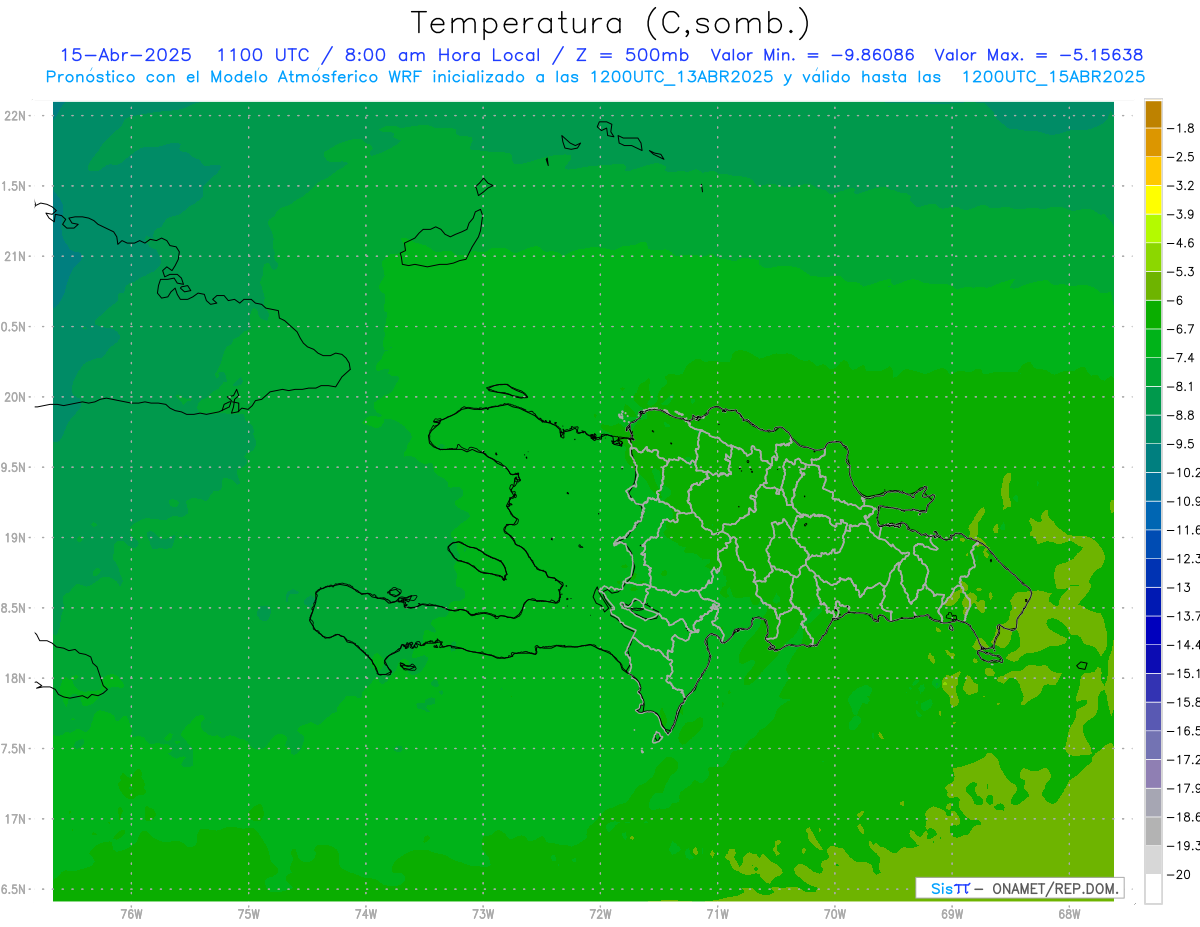Image resolution: width=1200 pixels, height=927 pixels.
Task: Click the blue legend swatch between -11.6 and -12.3
Action: [x=1153, y=544]
